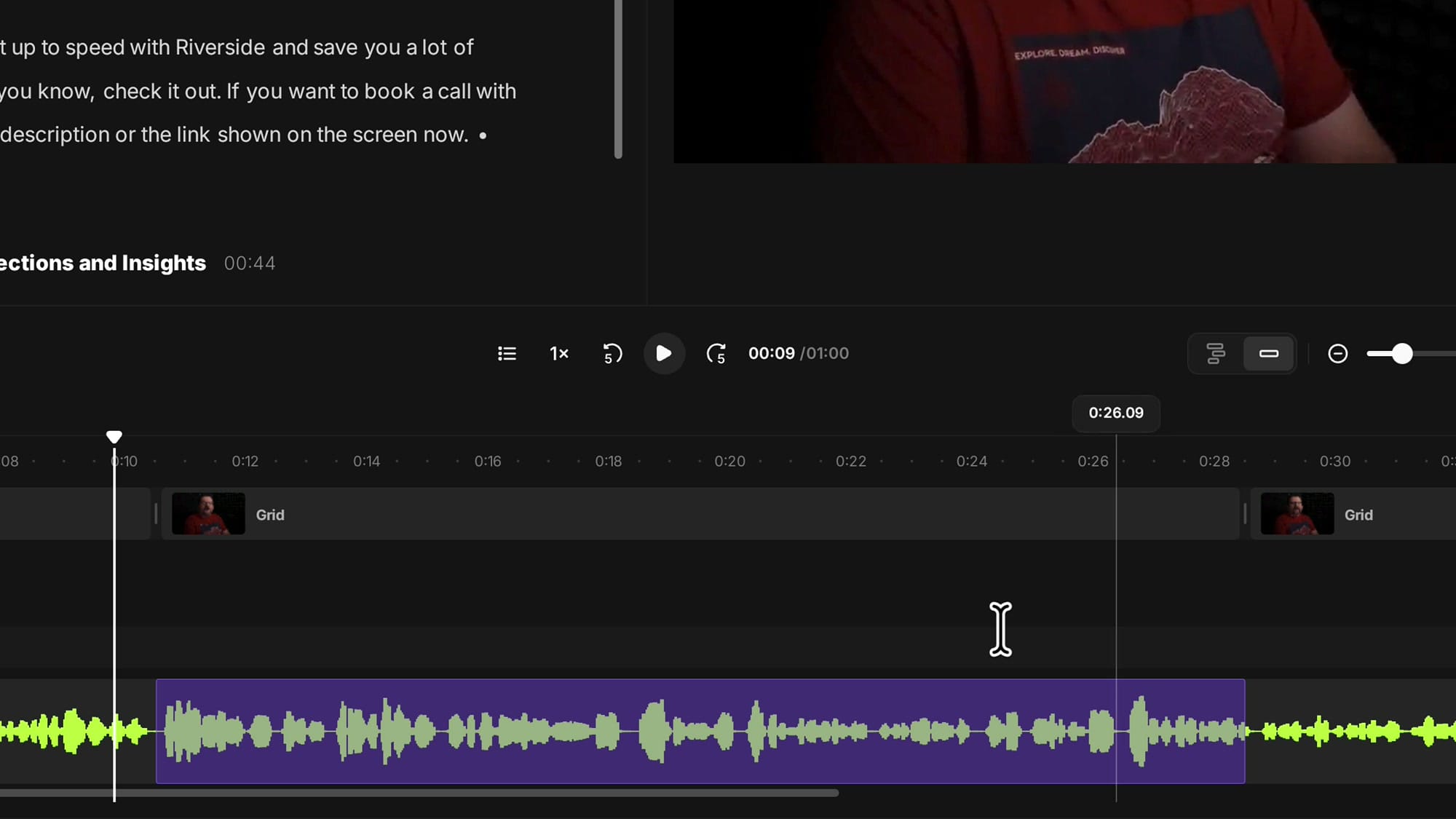Viewport: 1456px width, 819px height.
Task: Click the phrase "check it out." in transcript
Action: click(x=162, y=92)
